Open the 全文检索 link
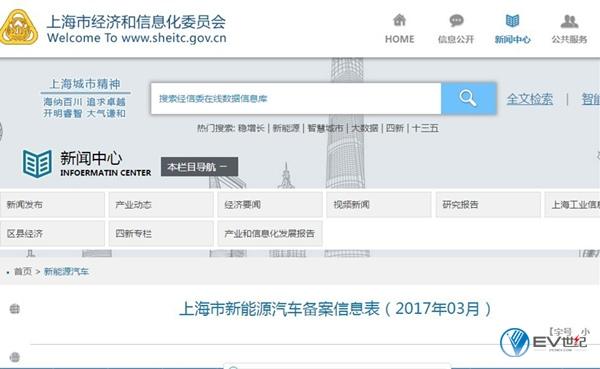600x369 pixels. [530, 99]
